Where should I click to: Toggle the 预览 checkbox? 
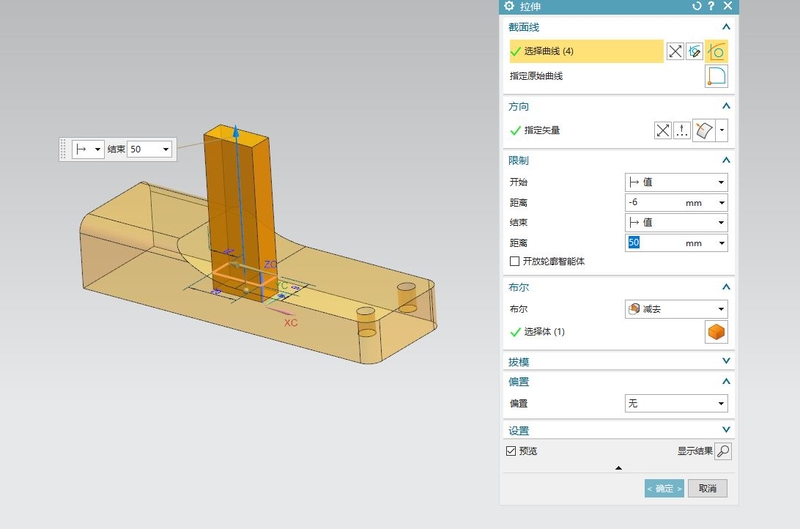point(512,451)
